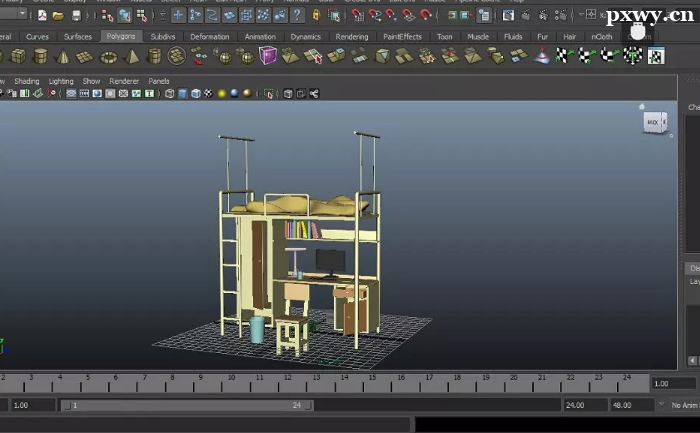Create a polygon cone from the shelf

[x=62, y=56]
